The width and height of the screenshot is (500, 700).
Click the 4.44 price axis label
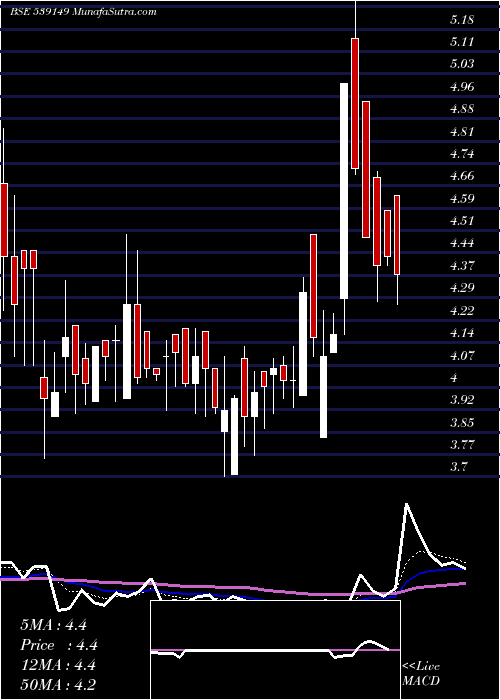coord(462,243)
